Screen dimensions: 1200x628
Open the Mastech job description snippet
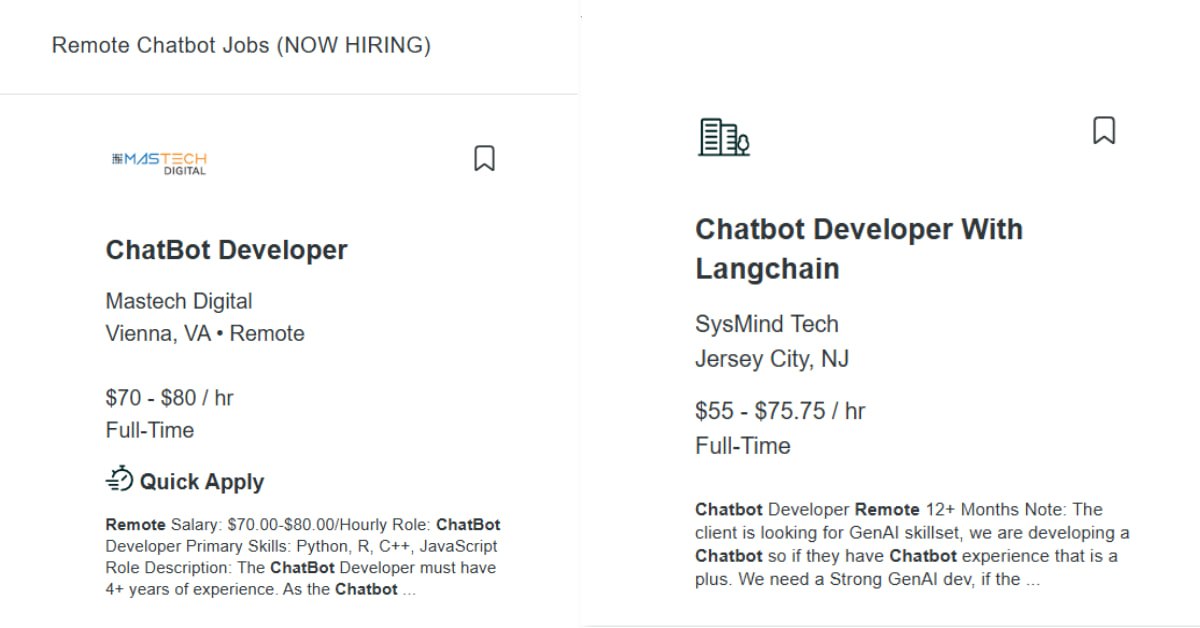click(x=303, y=557)
